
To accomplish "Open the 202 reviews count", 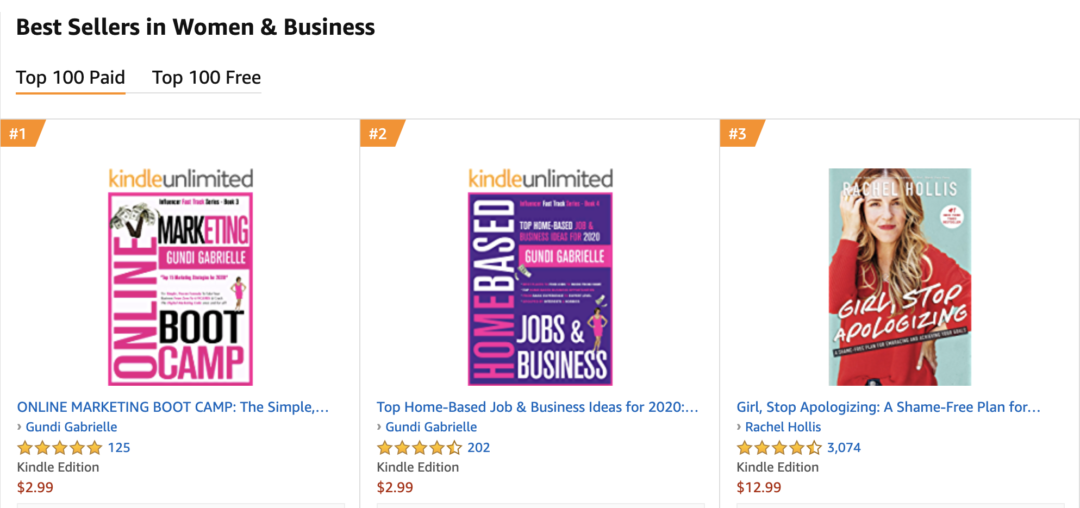I will click(479, 448).
